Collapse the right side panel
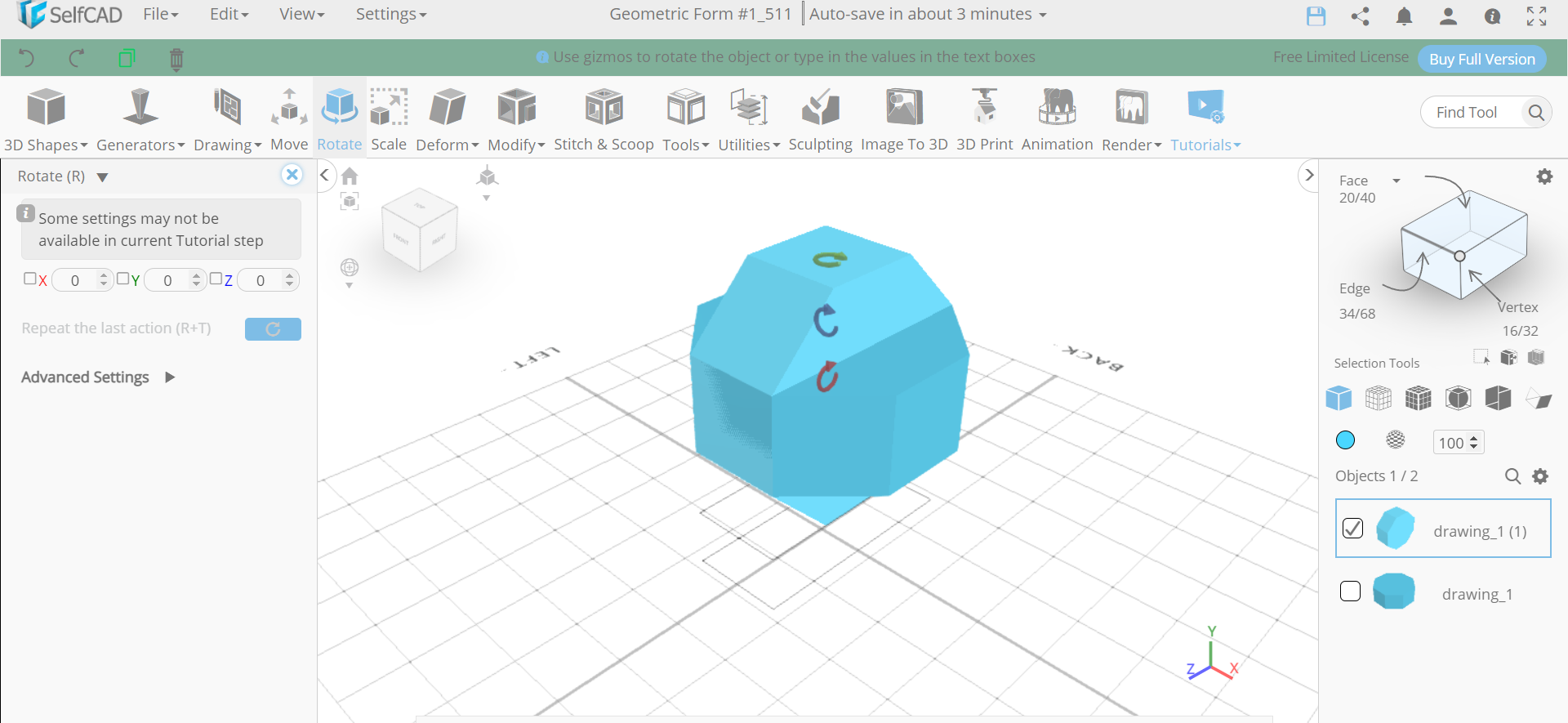This screenshot has height=723, width=1568. coord(1309,175)
